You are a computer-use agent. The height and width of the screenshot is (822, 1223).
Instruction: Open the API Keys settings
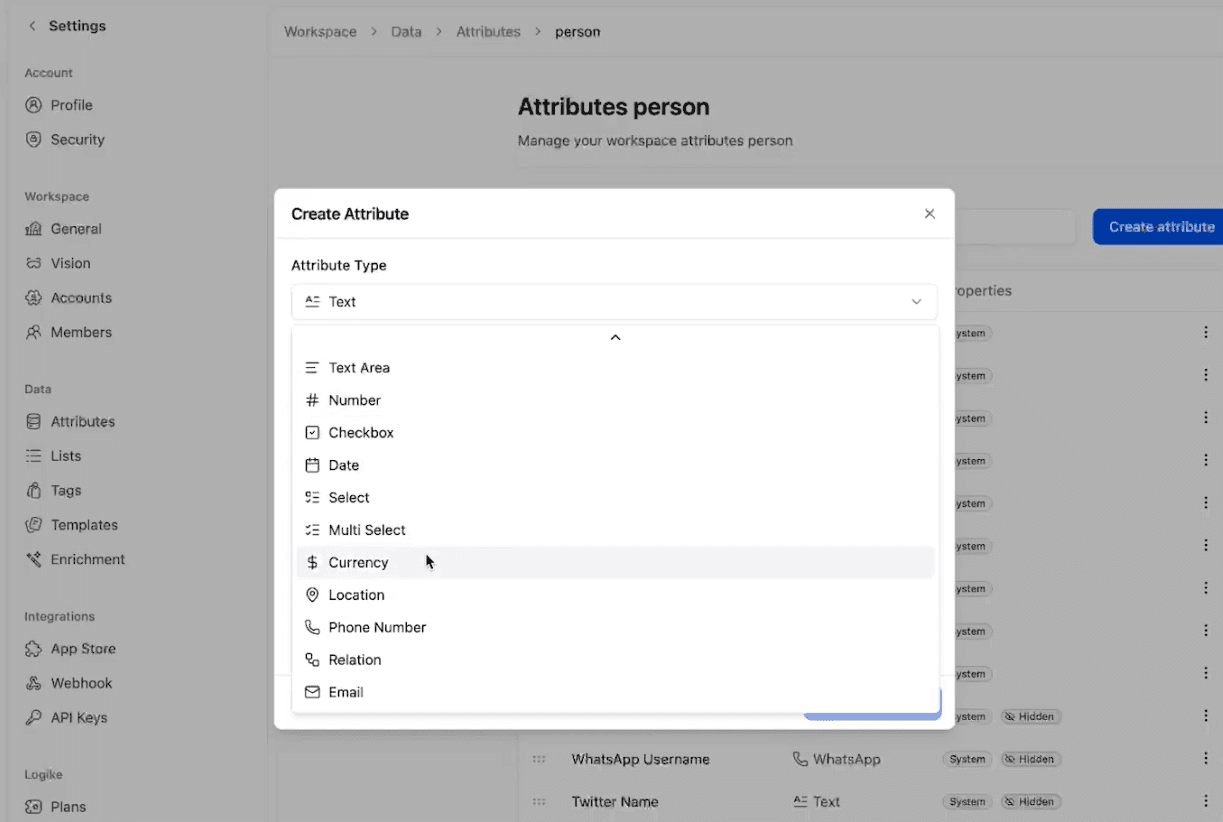tap(81, 717)
